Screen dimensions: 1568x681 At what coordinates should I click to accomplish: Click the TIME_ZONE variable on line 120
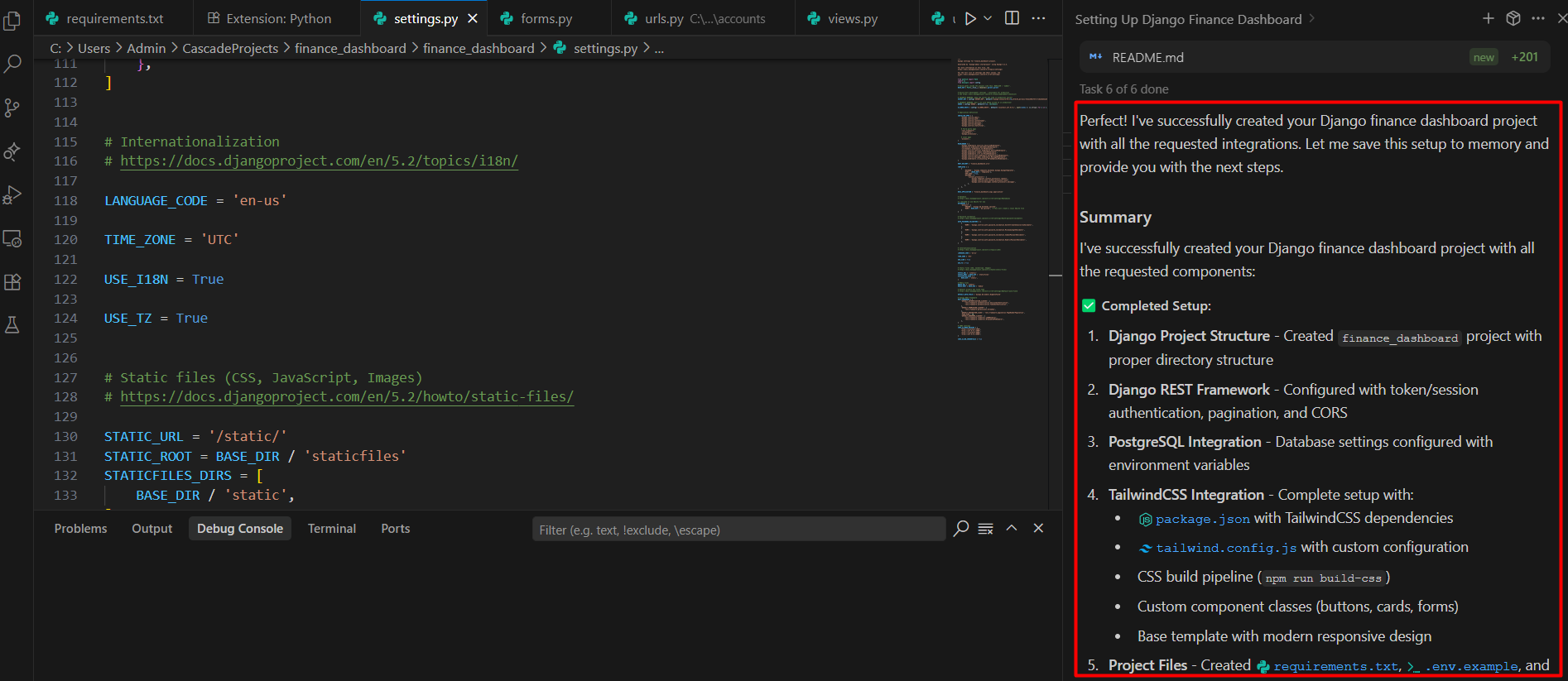coord(140,240)
